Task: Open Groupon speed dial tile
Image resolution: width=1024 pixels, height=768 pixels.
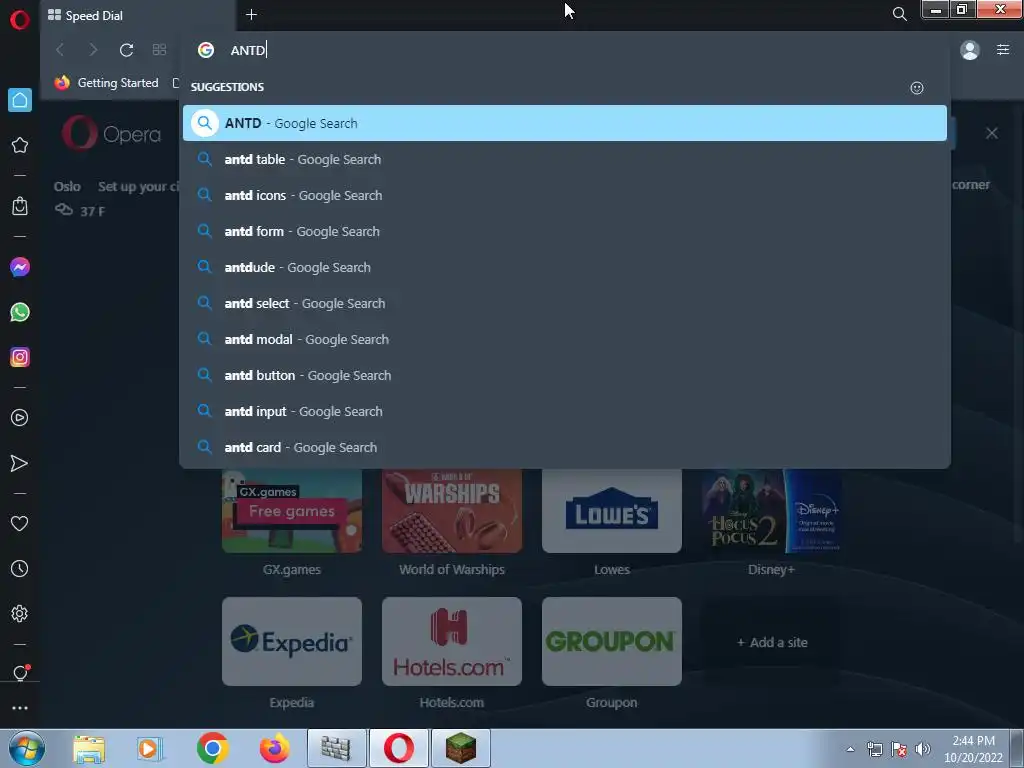Action: click(612, 641)
